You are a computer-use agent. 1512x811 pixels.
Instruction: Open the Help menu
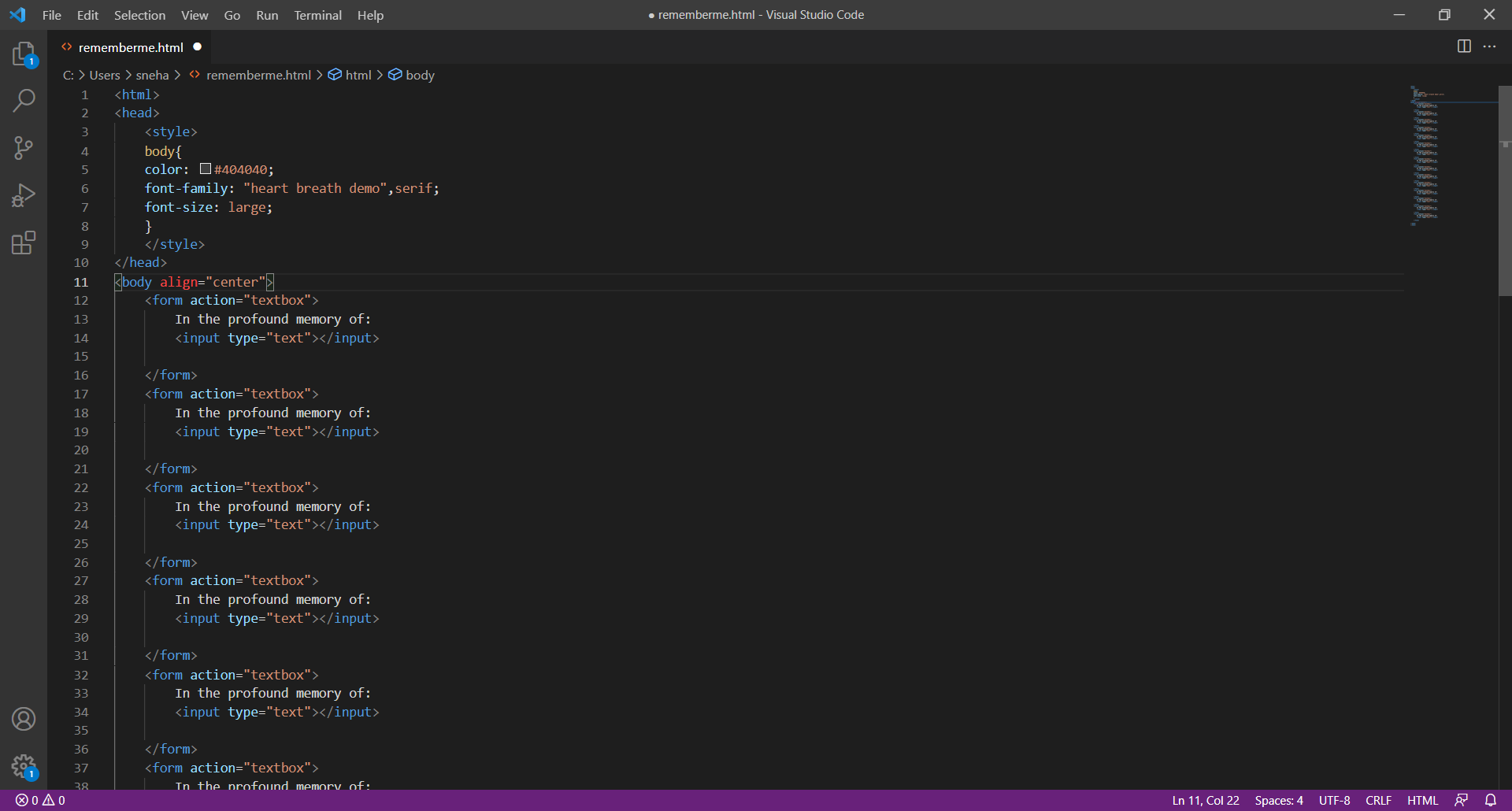pos(370,15)
